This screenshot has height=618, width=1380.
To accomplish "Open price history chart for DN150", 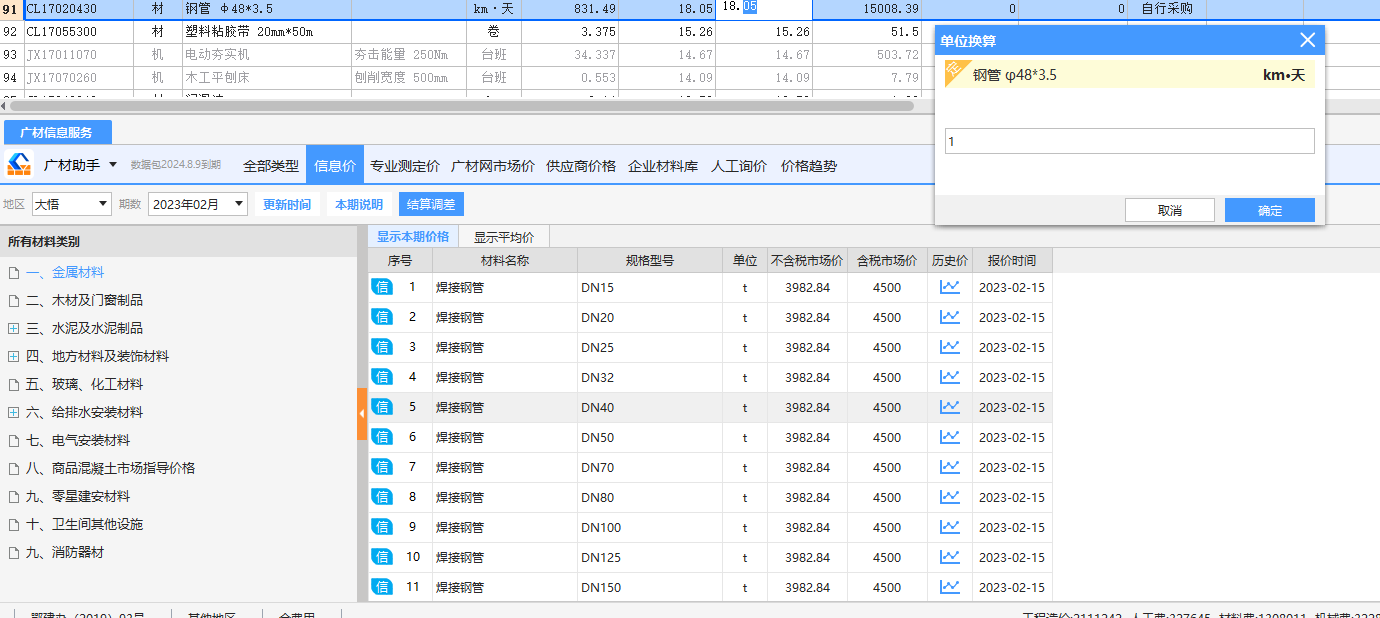I will (x=949, y=587).
